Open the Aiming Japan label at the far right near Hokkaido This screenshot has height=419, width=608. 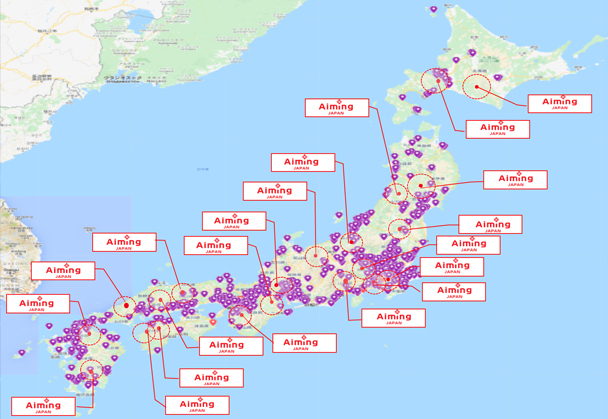(x=559, y=103)
